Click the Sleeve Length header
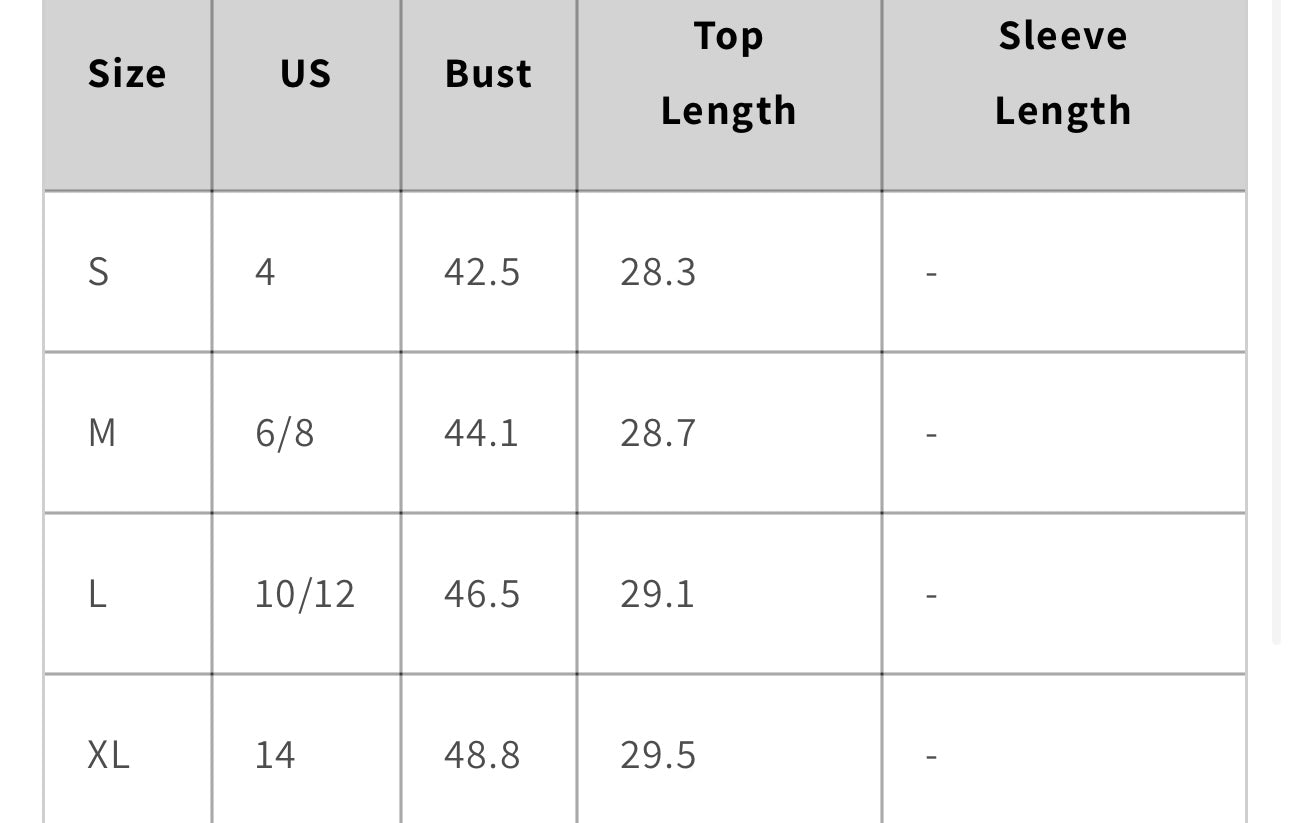The width and height of the screenshot is (1290, 823). pyautogui.click(x=1063, y=74)
